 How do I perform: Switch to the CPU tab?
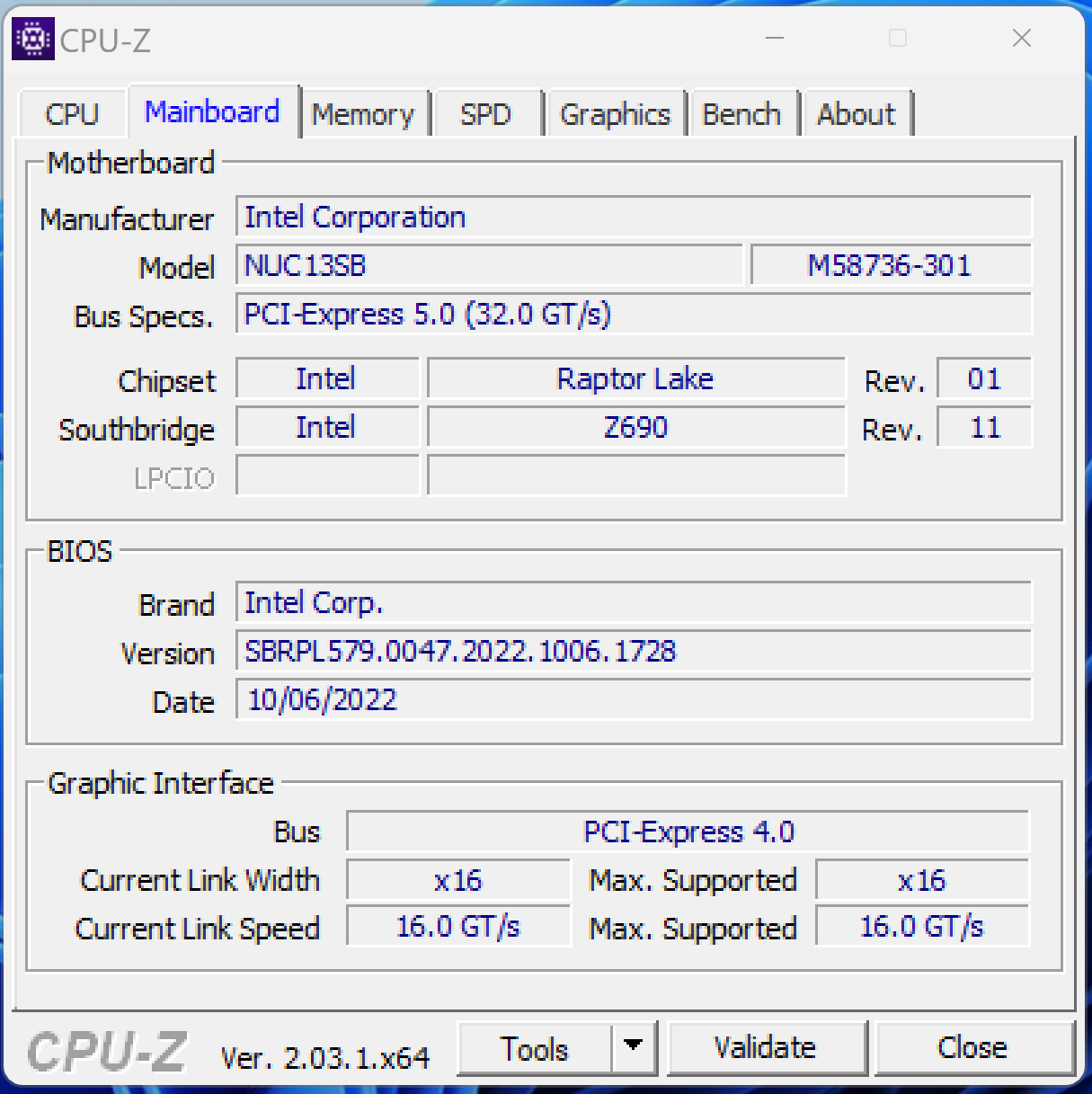coord(72,114)
